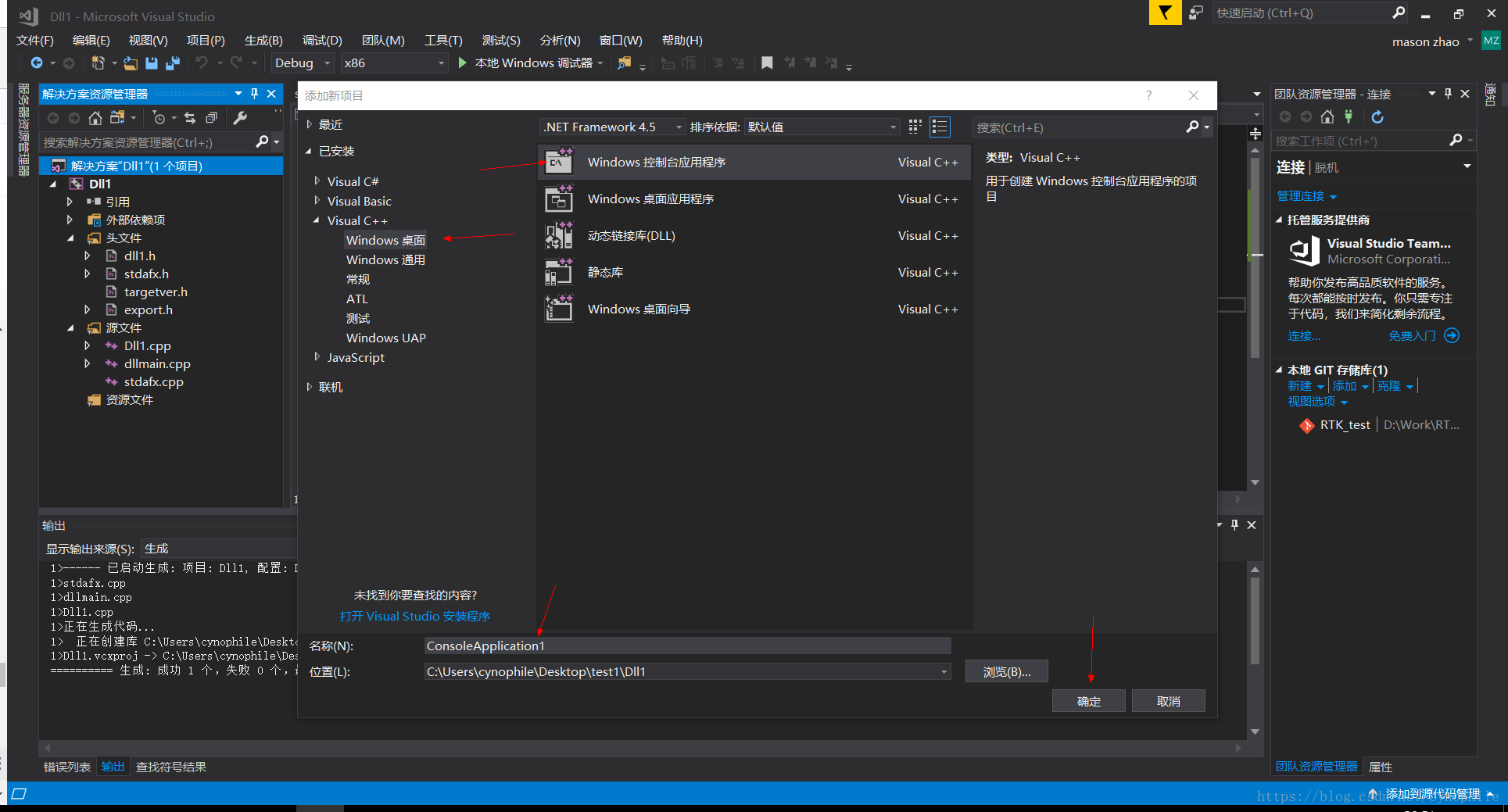This screenshot has height=812, width=1508.
Task: Click the Open File toolbar icon
Action: pos(130,63)
